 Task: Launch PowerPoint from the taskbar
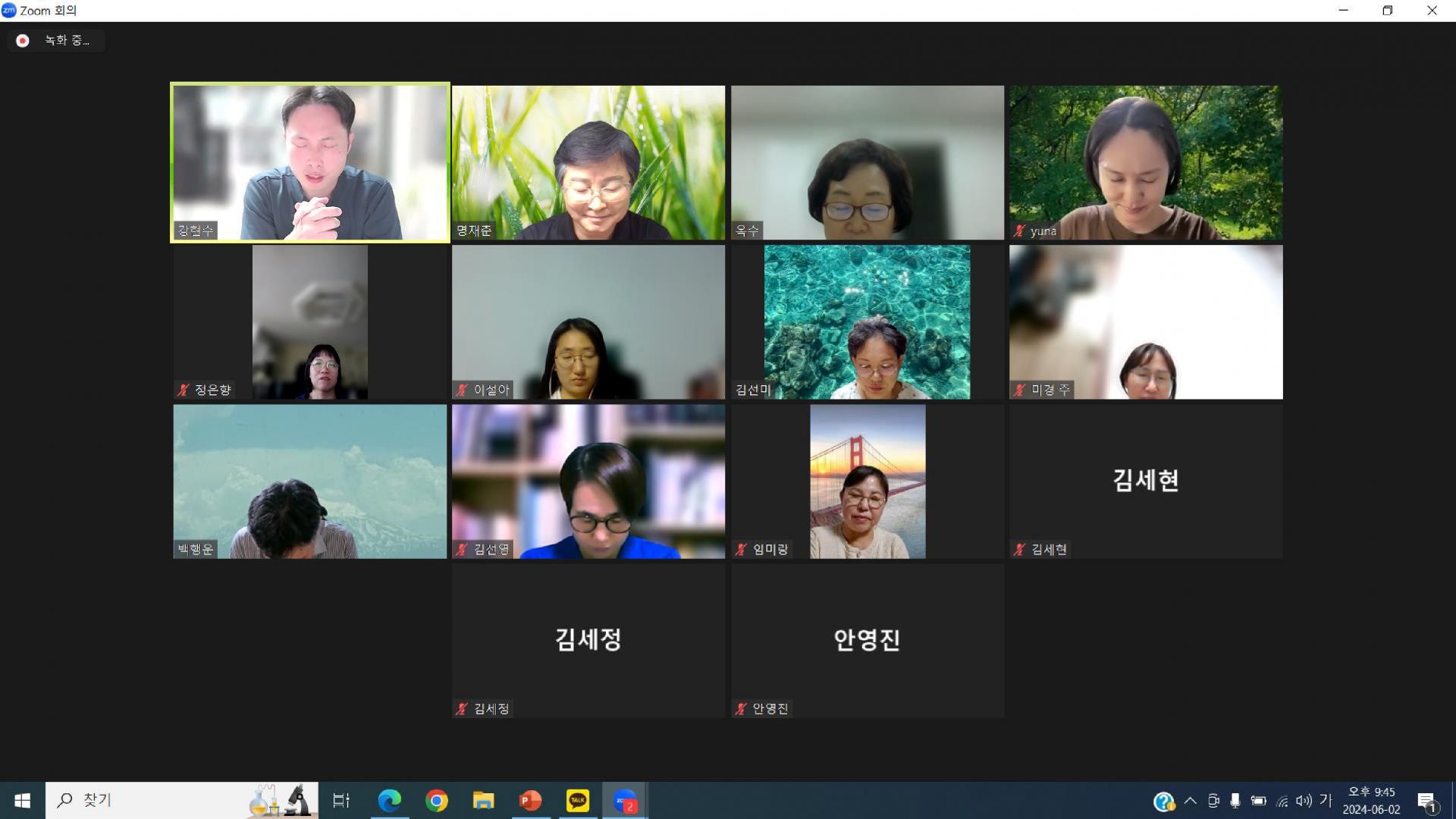tap(530, 801)
